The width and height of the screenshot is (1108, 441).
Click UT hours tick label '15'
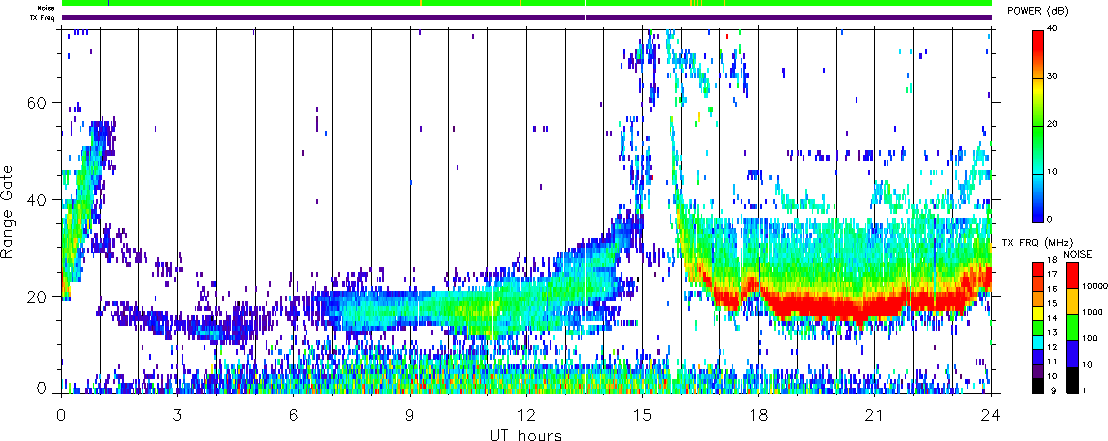click(x=642, y=416)
